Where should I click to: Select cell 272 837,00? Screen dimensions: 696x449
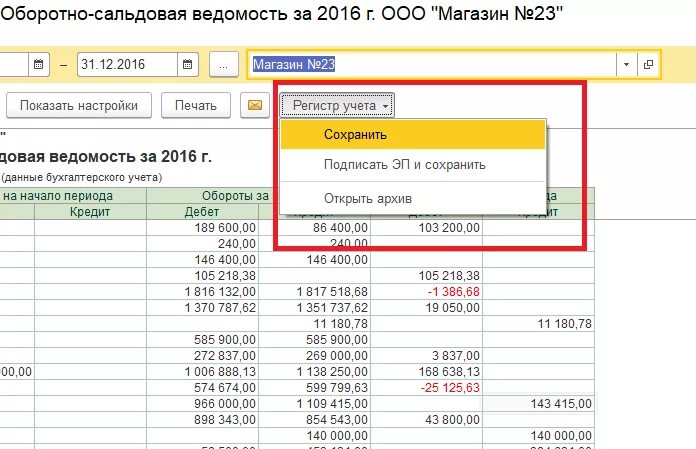tap(202, 355)
